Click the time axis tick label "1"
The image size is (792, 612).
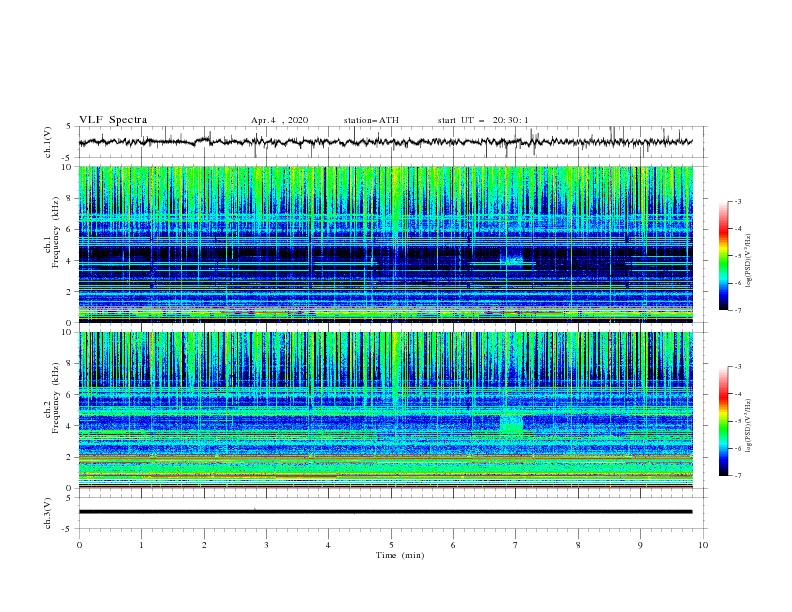141,545
